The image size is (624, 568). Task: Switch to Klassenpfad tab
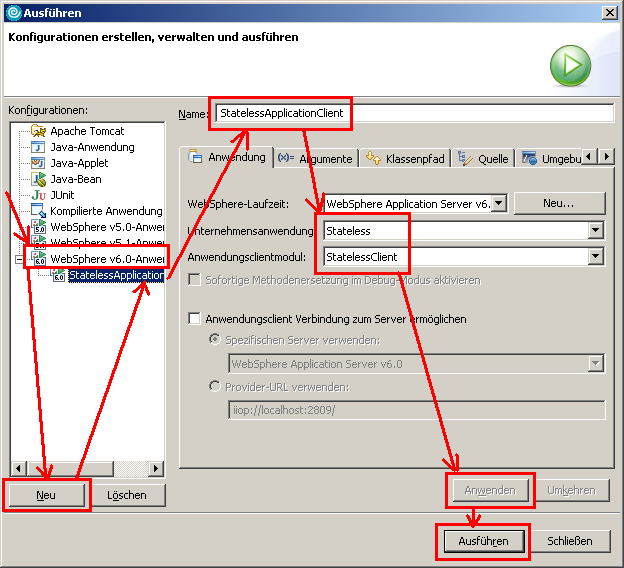pos(406,158)
